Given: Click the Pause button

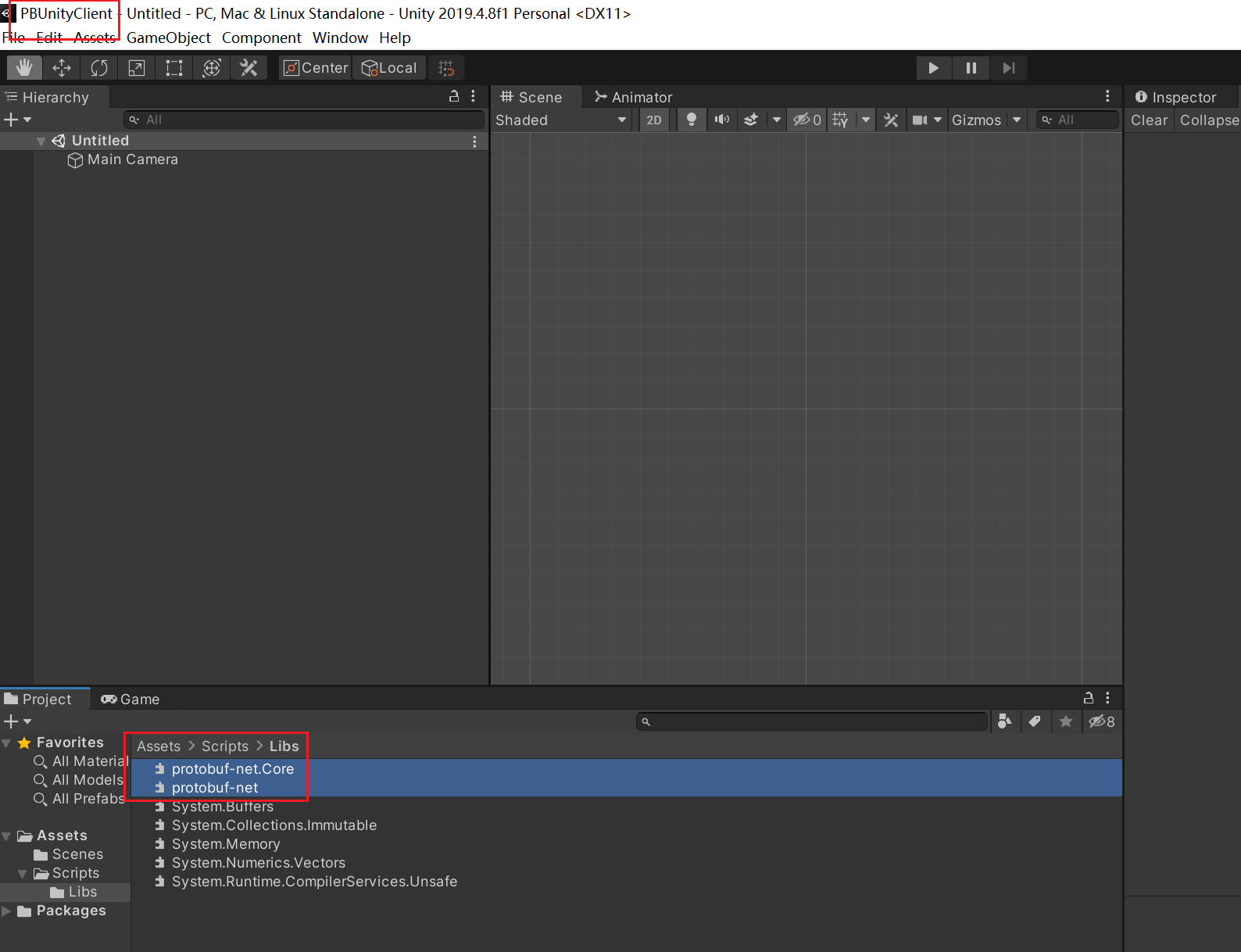Looking at the screenshot, I should [971, 68].
